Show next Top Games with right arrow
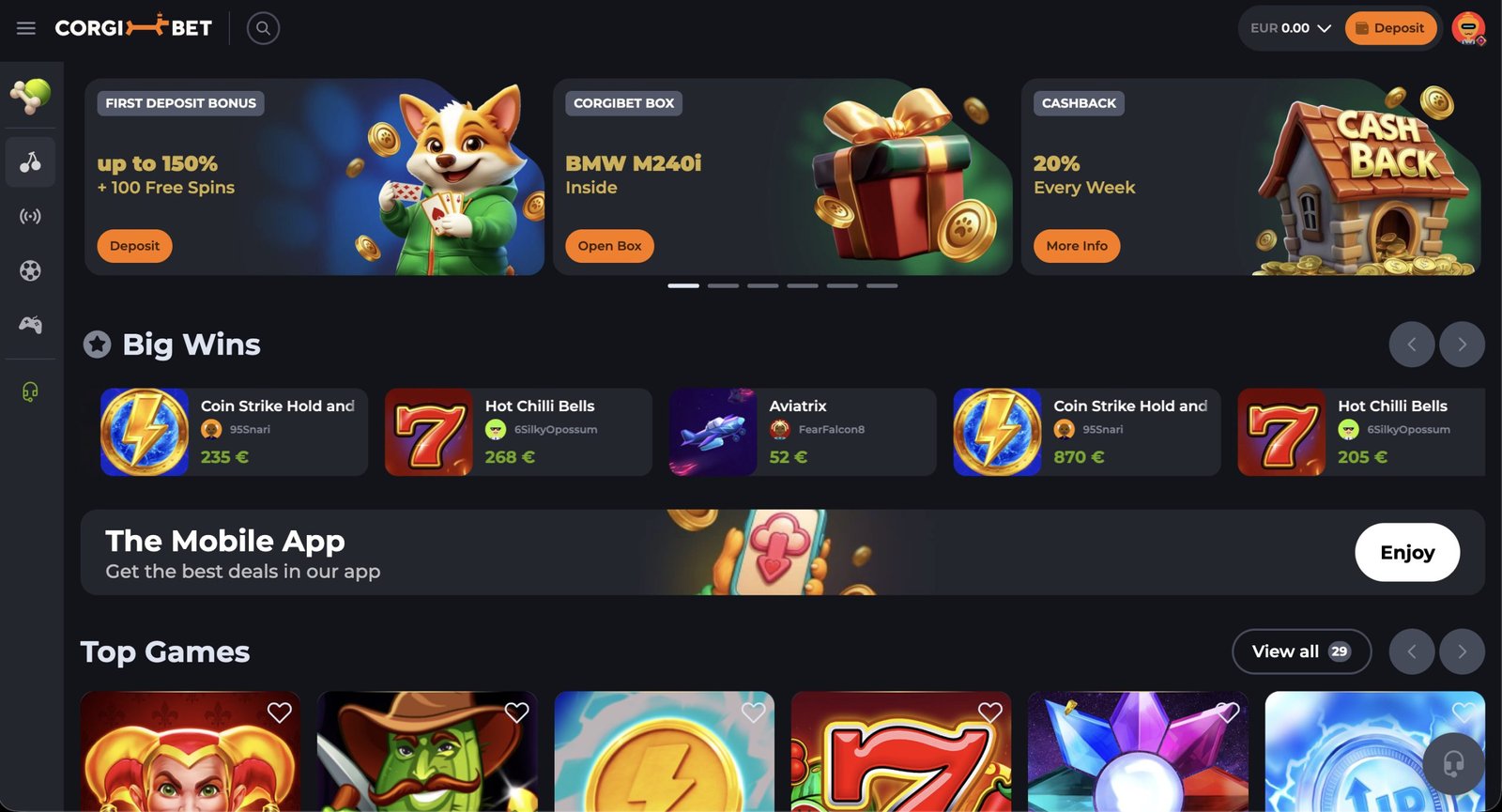 click(1462, 651)
